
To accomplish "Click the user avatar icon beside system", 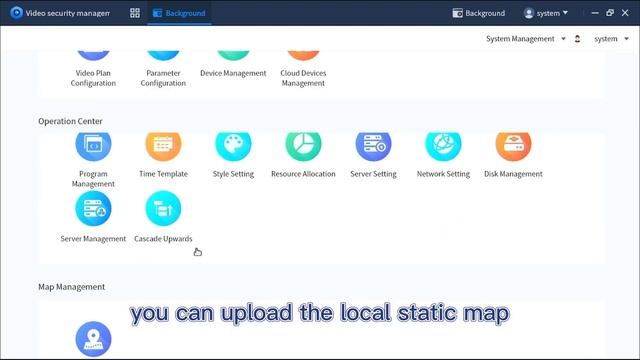I will point(529,13).
